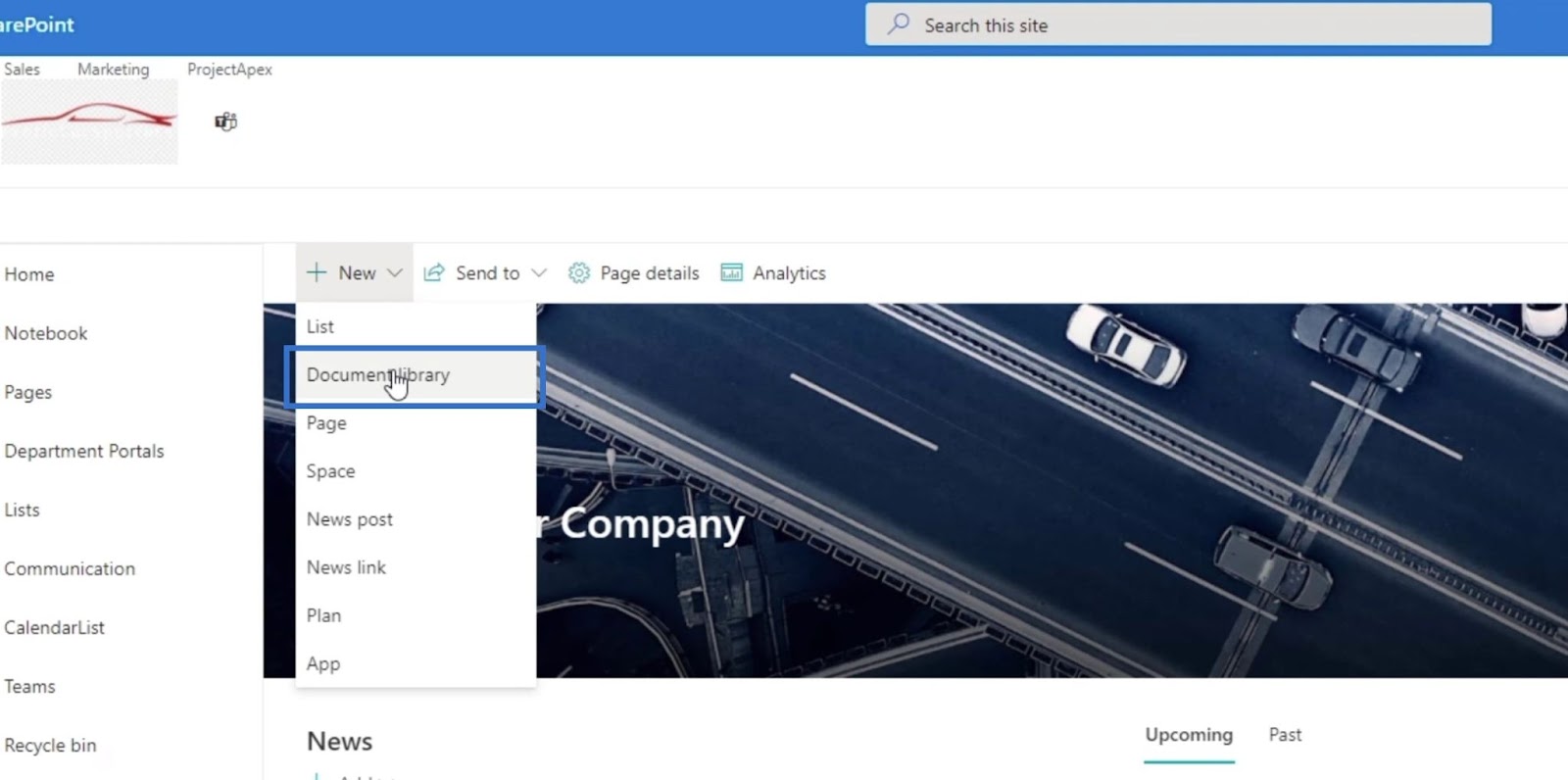Click the red car site logo
The width and height of the screenshot is (1568, 780).
(x=88, y=122)
